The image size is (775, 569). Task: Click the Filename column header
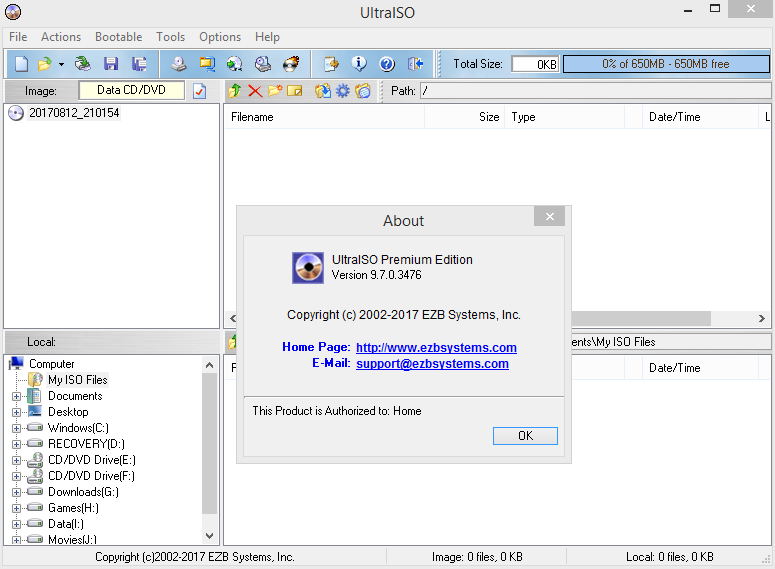pyautogui.click(x=325, y=117)
